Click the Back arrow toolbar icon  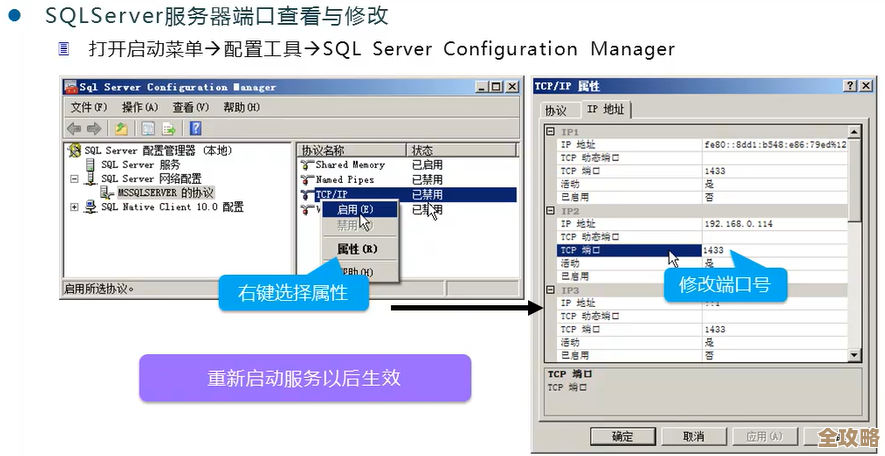pos(74,128)
